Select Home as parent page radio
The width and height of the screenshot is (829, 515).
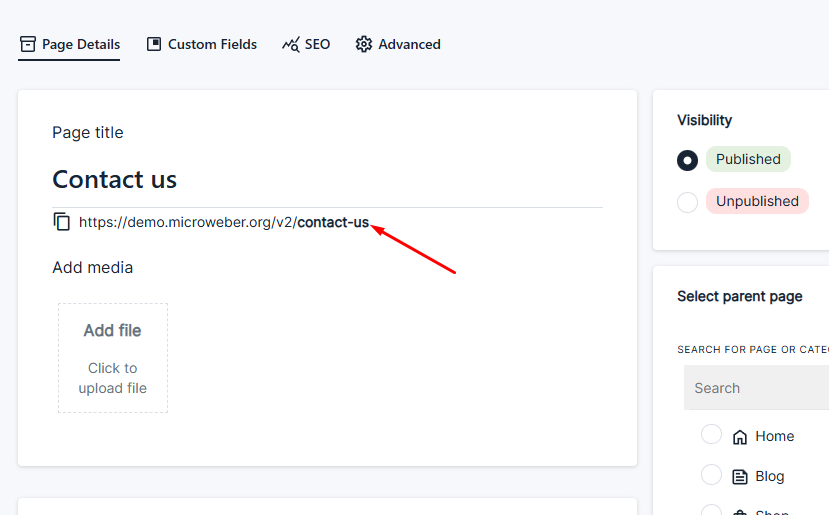point(711,434)
